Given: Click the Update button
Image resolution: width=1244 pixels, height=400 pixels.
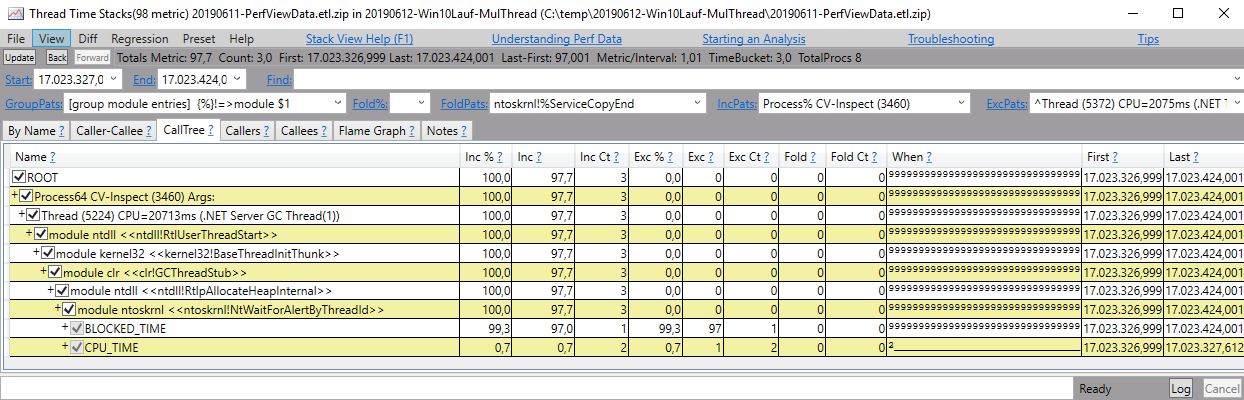Looking at the screenshot, I should click(x=20, y=57).
